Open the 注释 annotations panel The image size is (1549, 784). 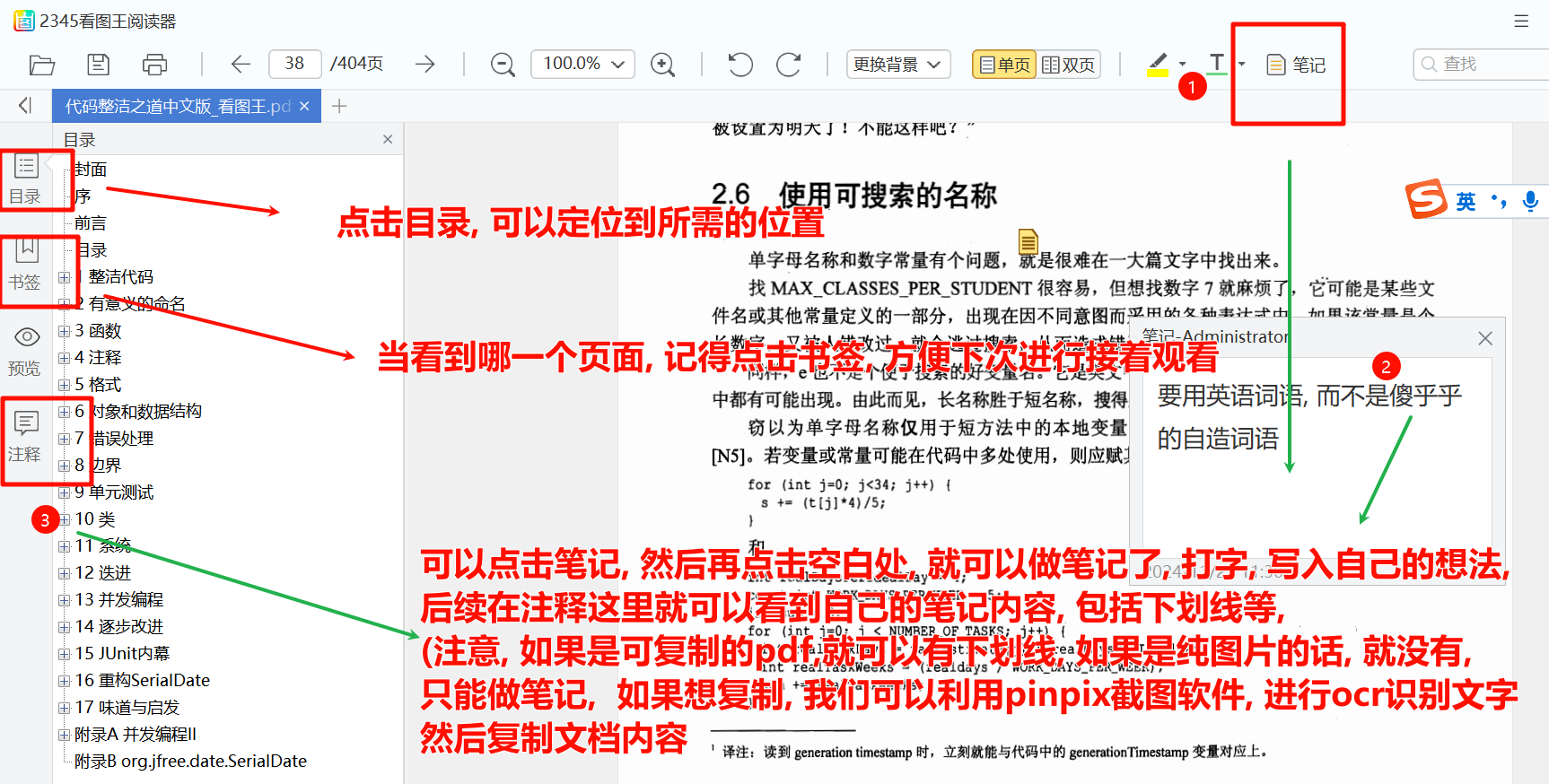(25, 438)
